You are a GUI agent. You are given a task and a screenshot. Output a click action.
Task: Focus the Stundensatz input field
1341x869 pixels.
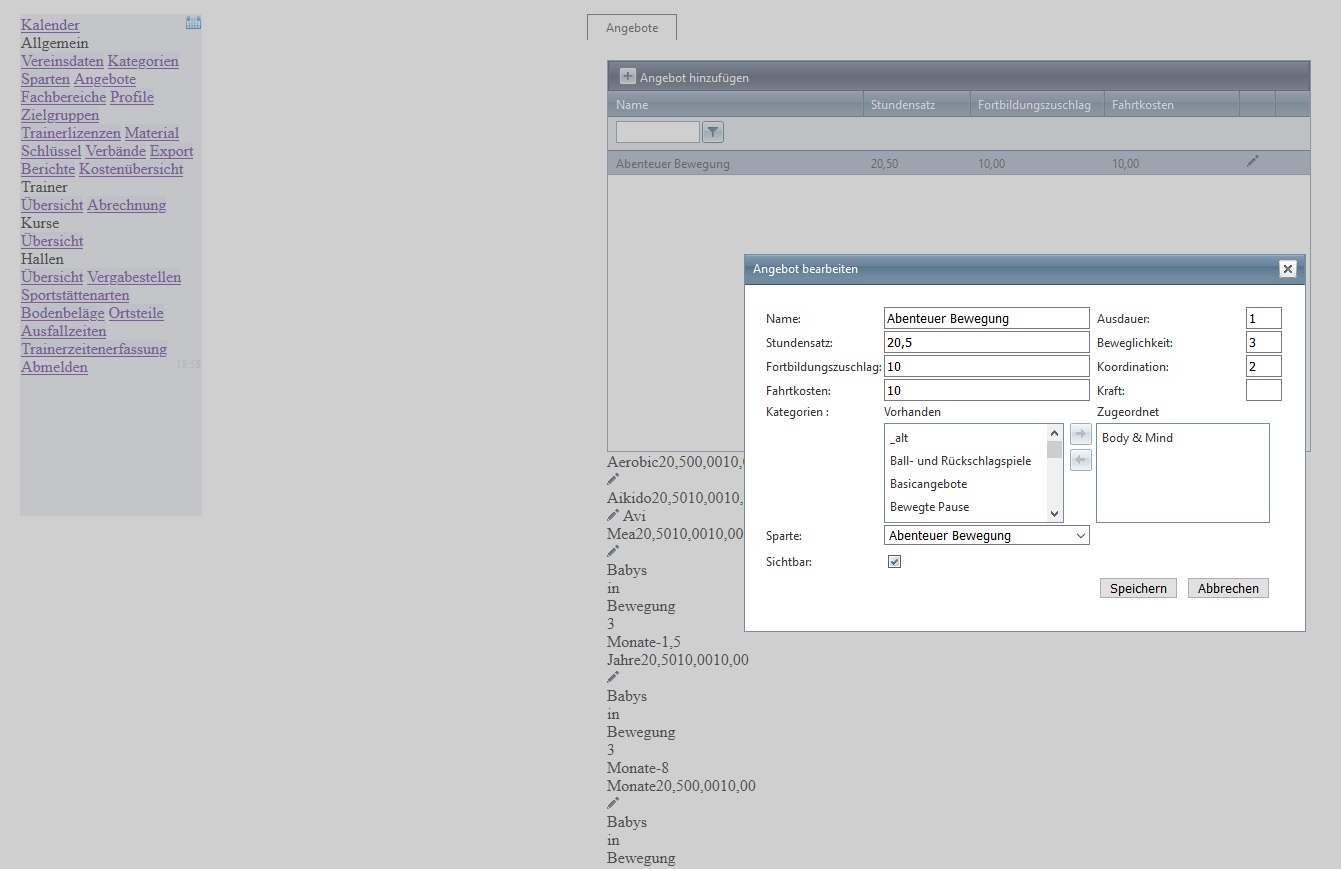(x=987, y=342)
